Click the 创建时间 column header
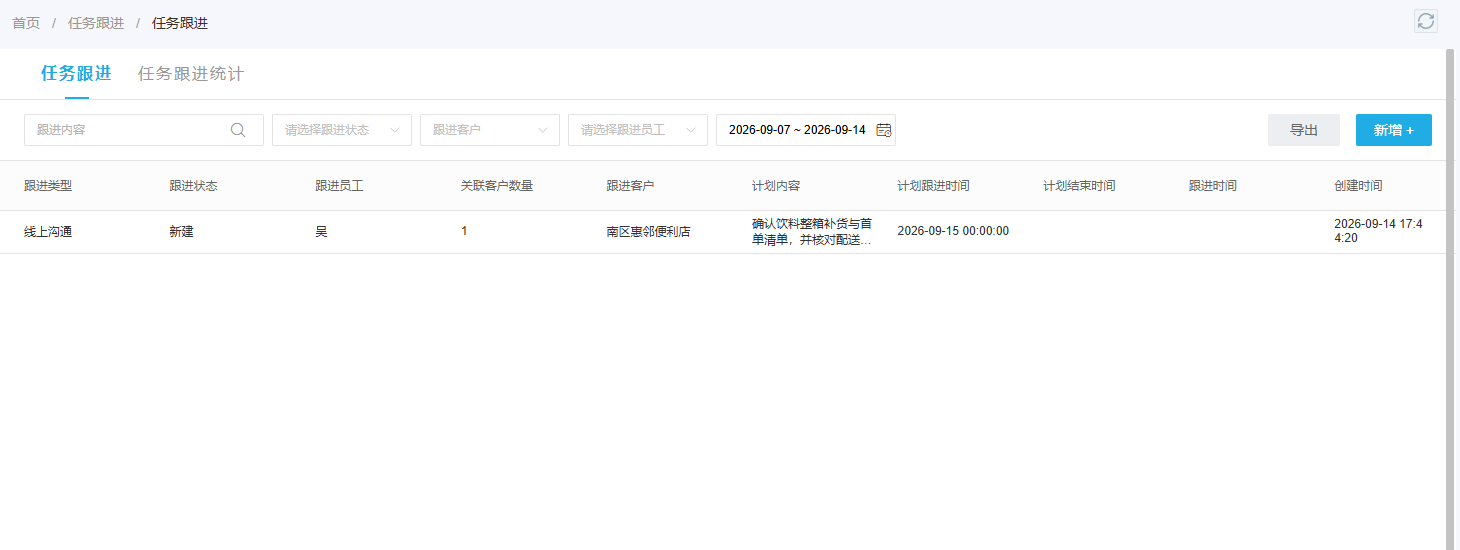This screenshot has width=1460, height=550. point(1358,186)
